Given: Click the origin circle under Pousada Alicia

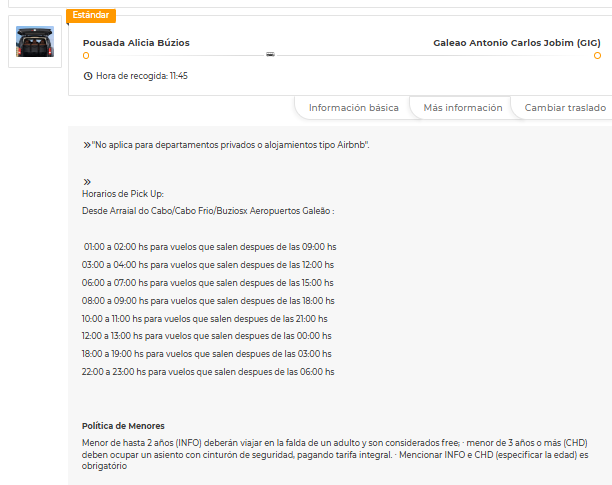Looking at the screenshot, I should pyautogui.click(x=87, y=56).
